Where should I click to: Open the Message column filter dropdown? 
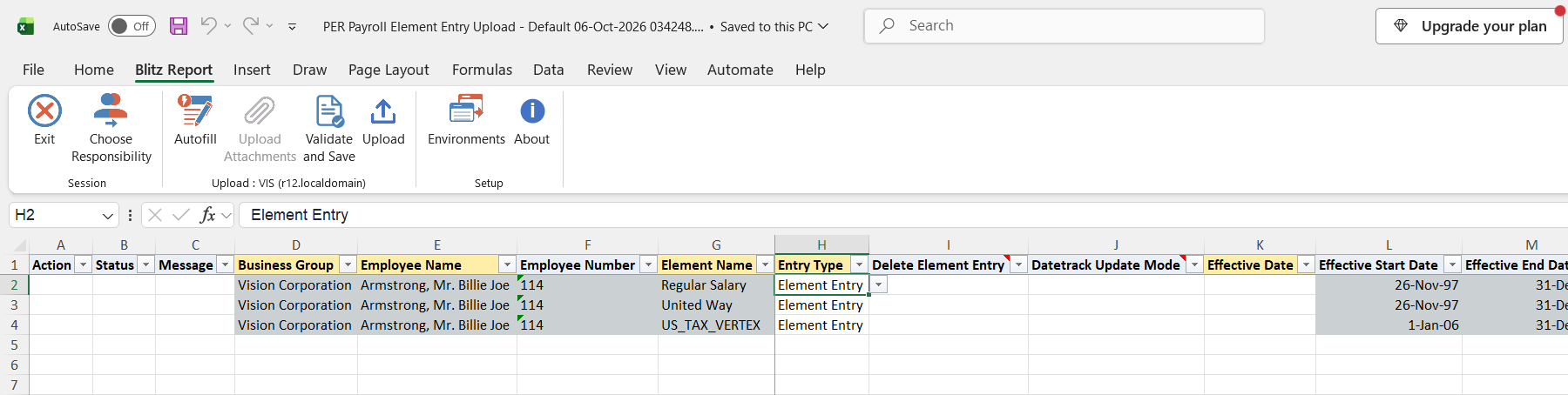click(x=225, y=264)
